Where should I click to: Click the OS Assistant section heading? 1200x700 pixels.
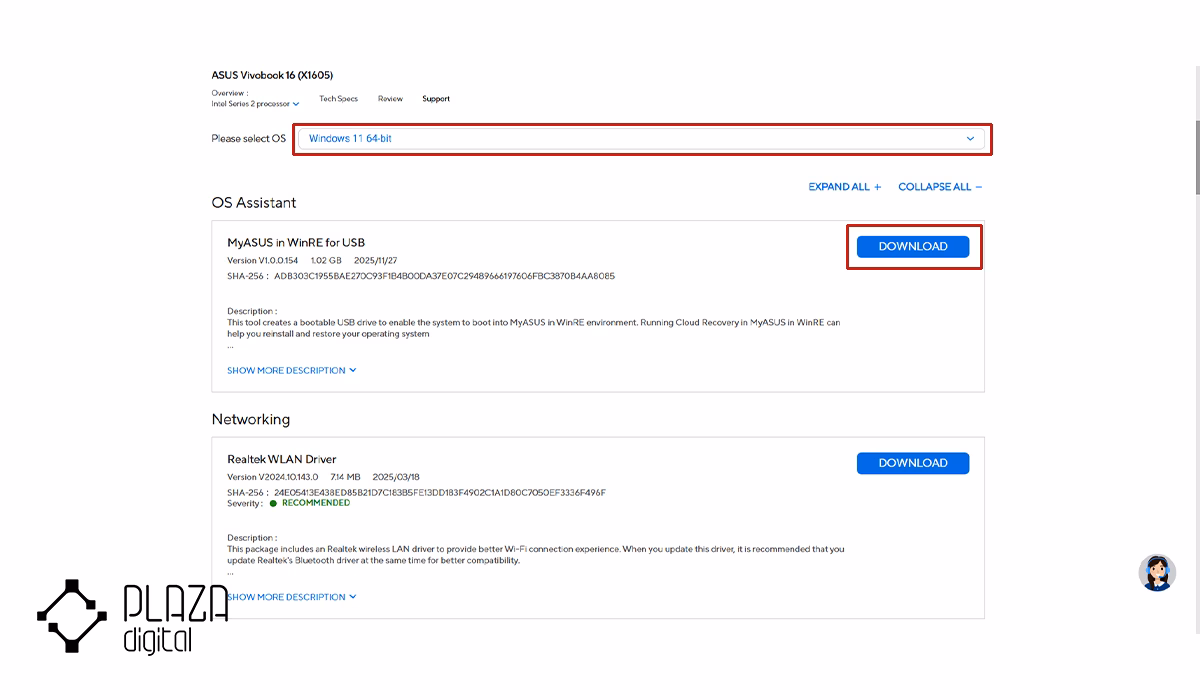254,203
